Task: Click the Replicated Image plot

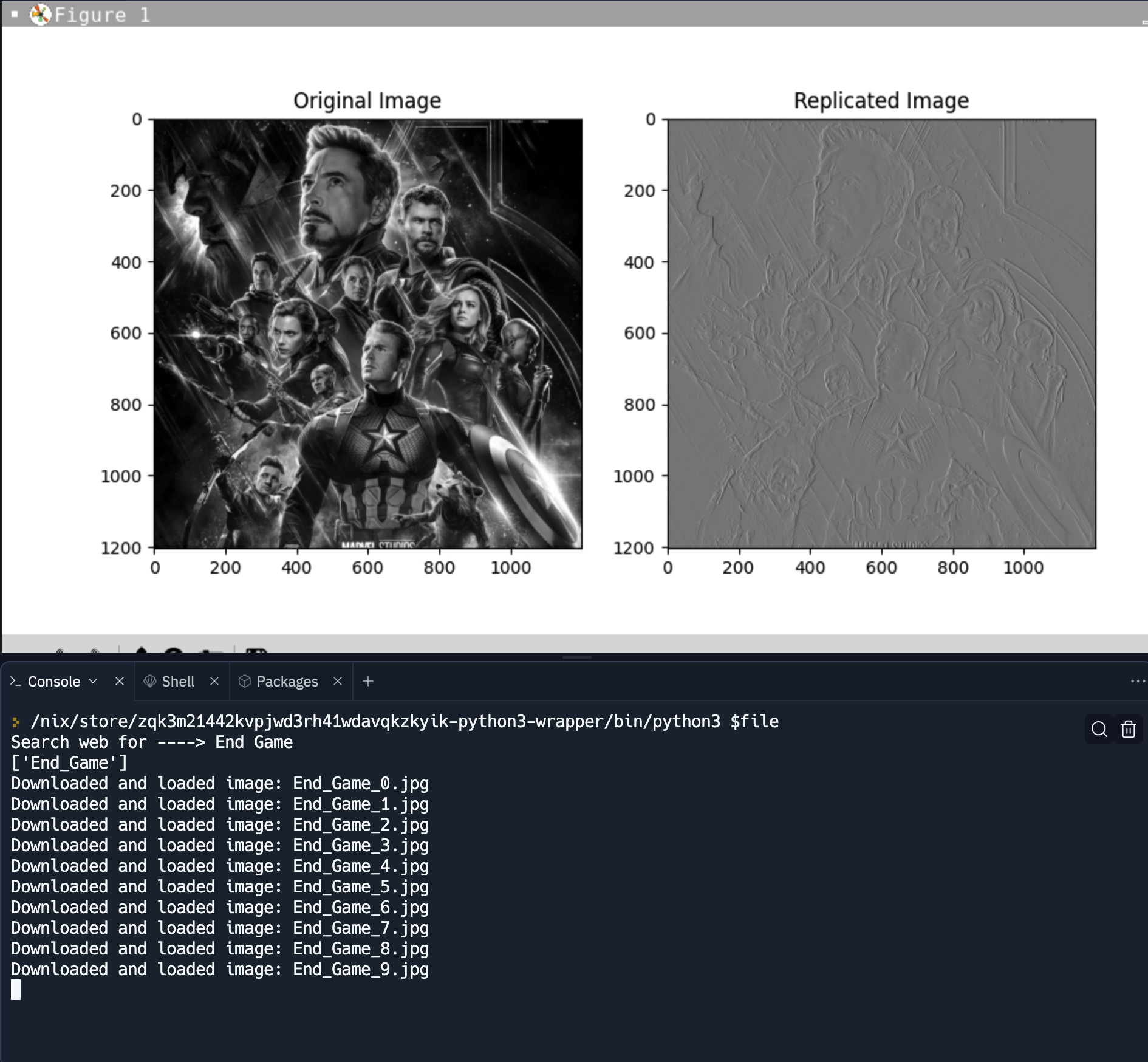Action: [x=882, y=334]
